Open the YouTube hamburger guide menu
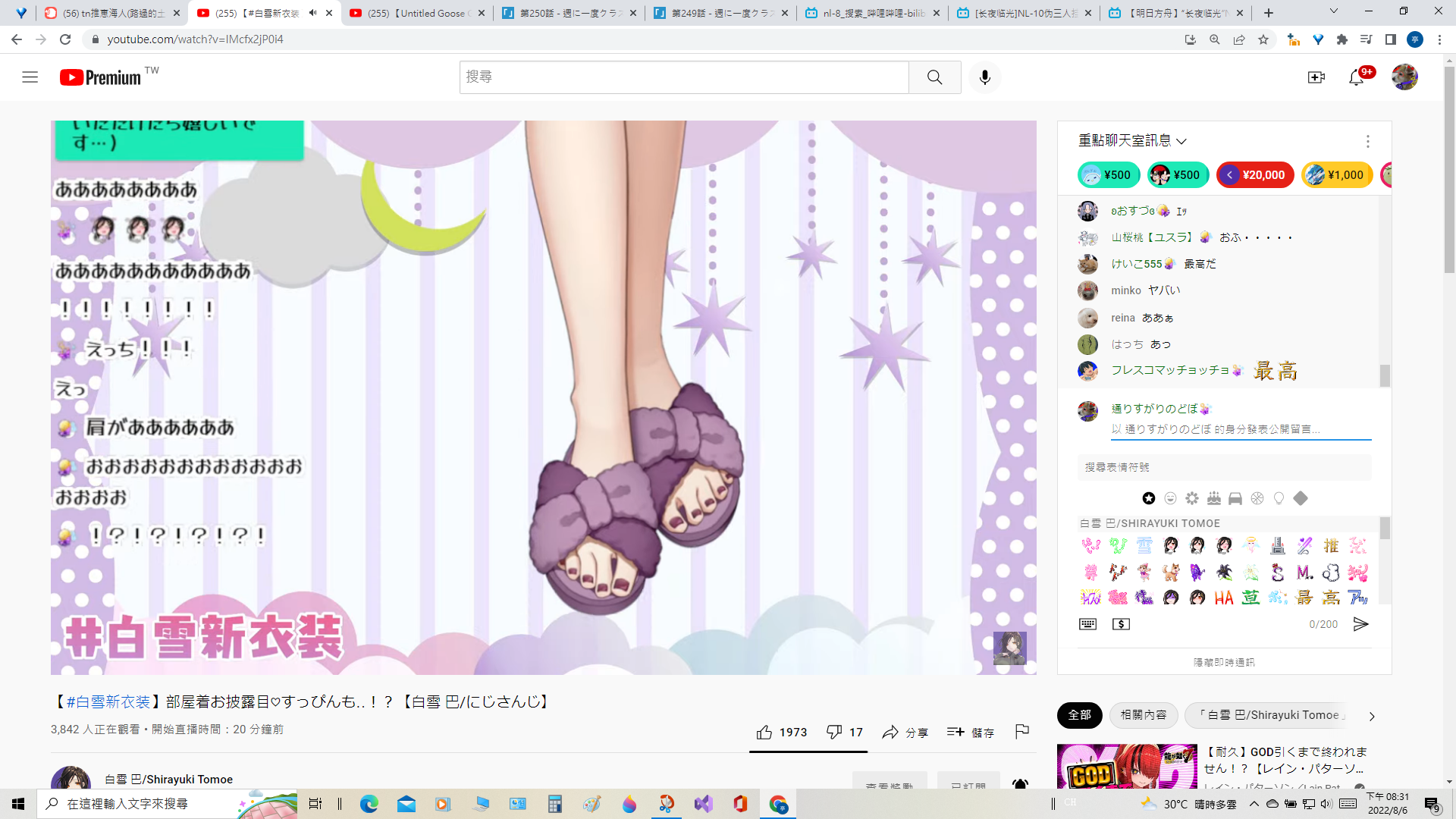This screenshot has height=819, width=1456. [x=30, y=77]
